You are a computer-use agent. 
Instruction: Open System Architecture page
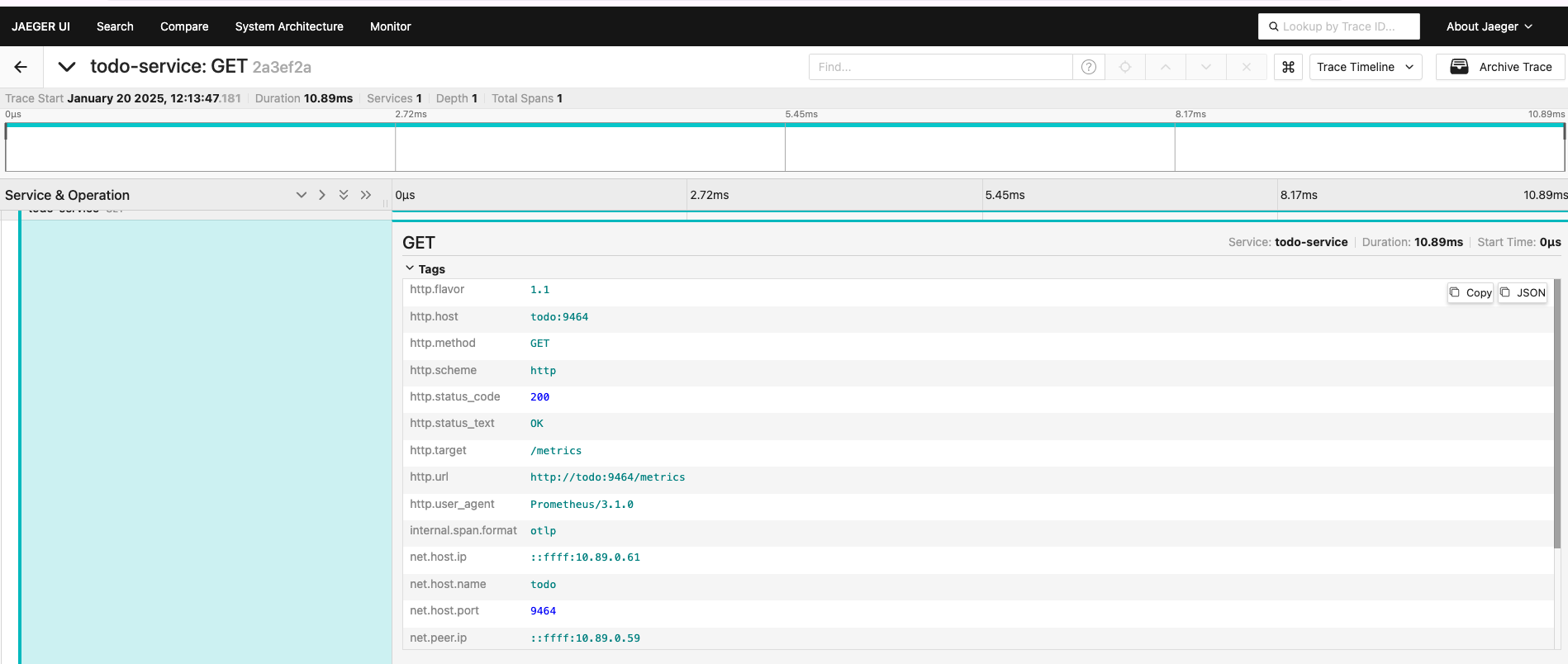coord(289,26)
